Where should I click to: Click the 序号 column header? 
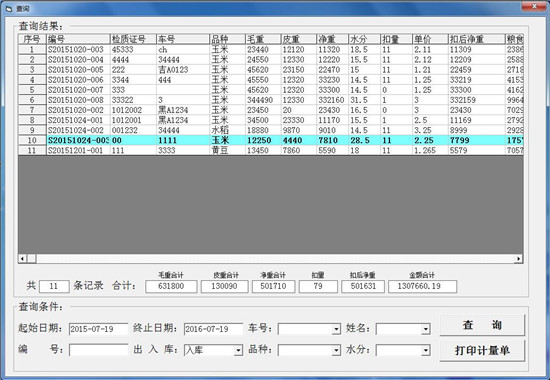pos(32,39)
